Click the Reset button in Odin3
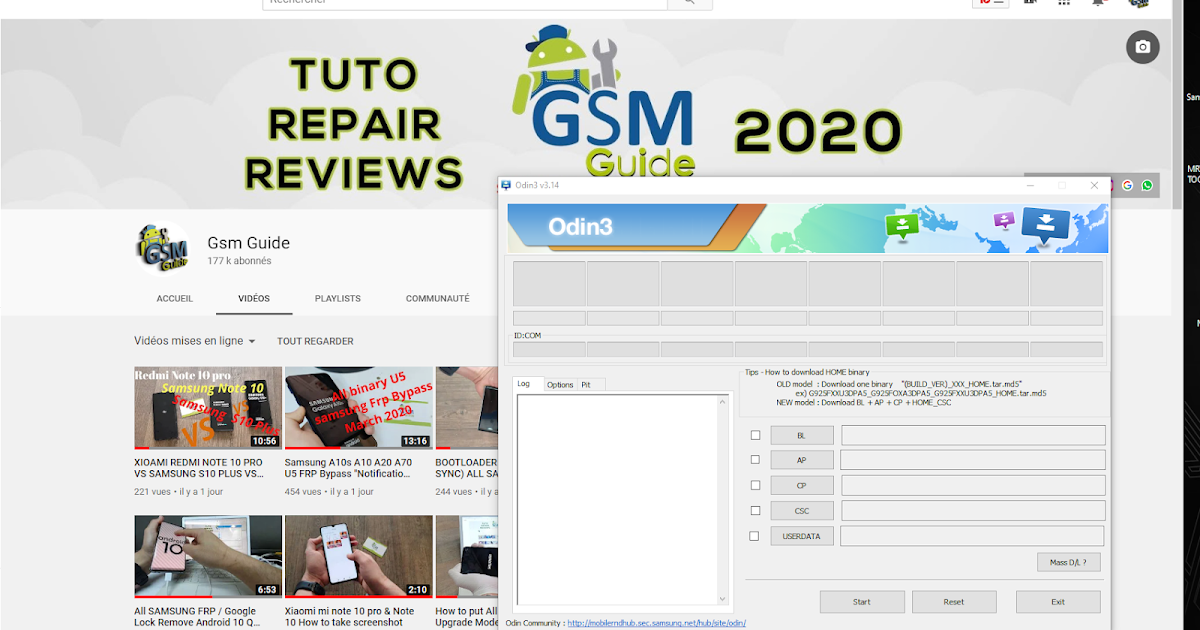Image resolution: width=1200 pixels, height=630 pixels. click(x=954, y=602)
